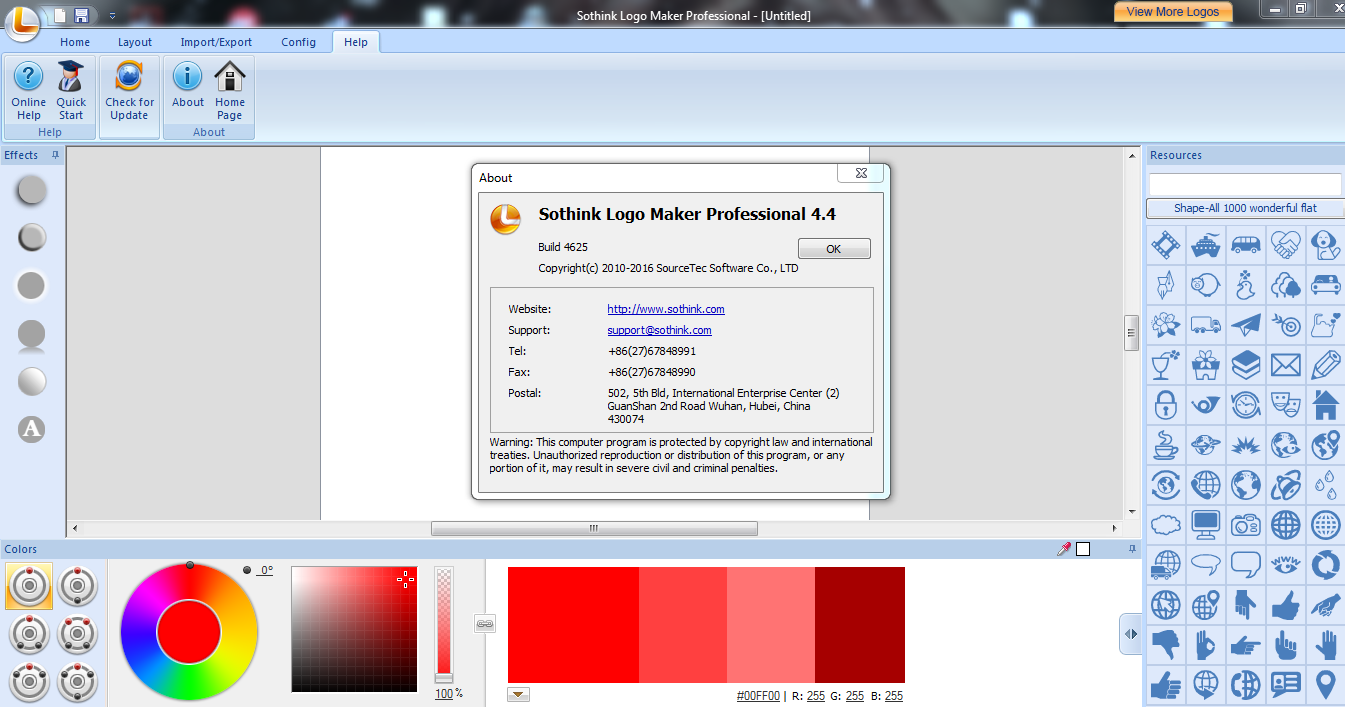Viewport: 1345px width, 707px height.
Task: Toggle the chain link lock button
Action: (485, 624)
